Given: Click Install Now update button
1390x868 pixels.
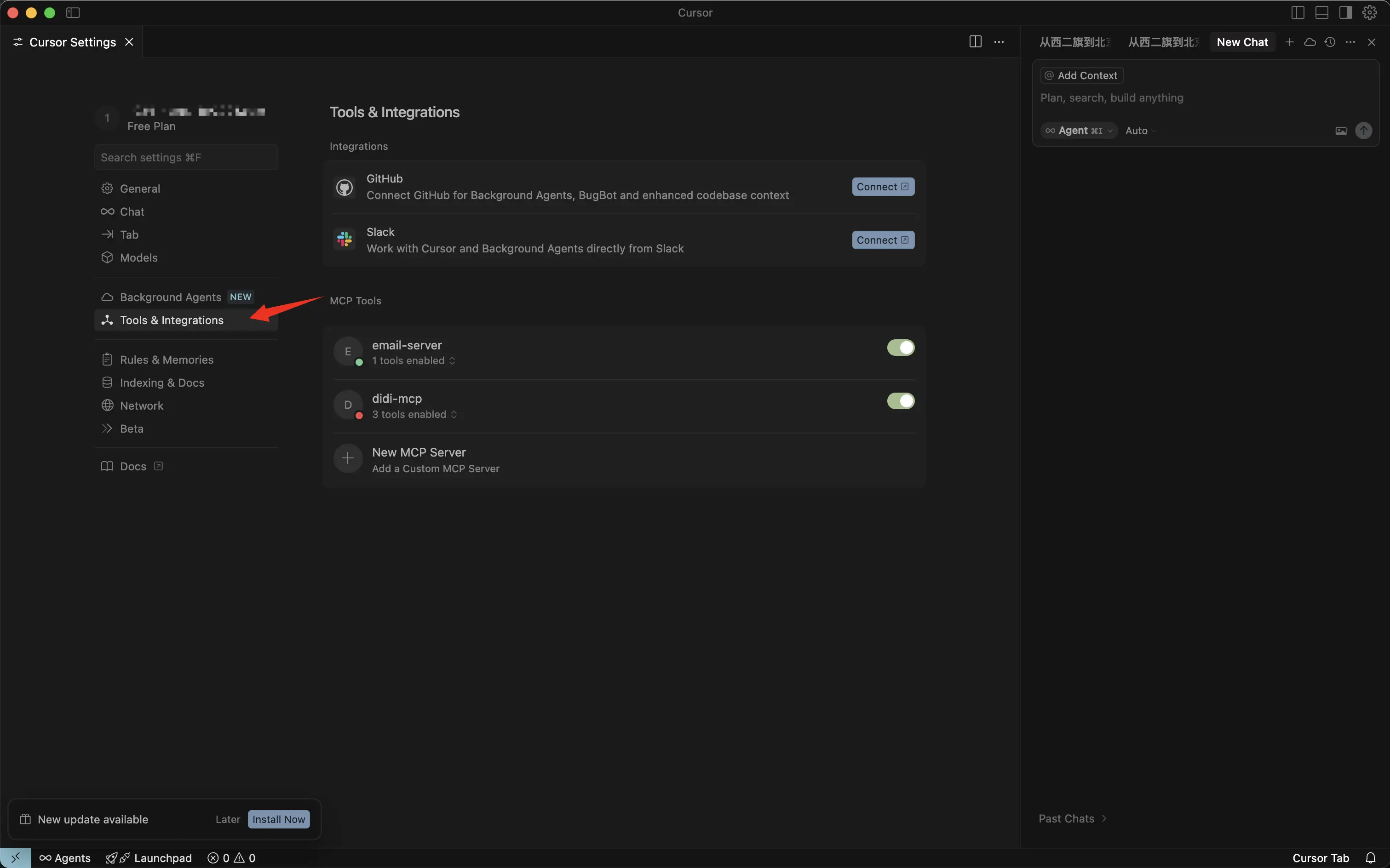Looking at the screenshot, I should (x=279, y=819).
